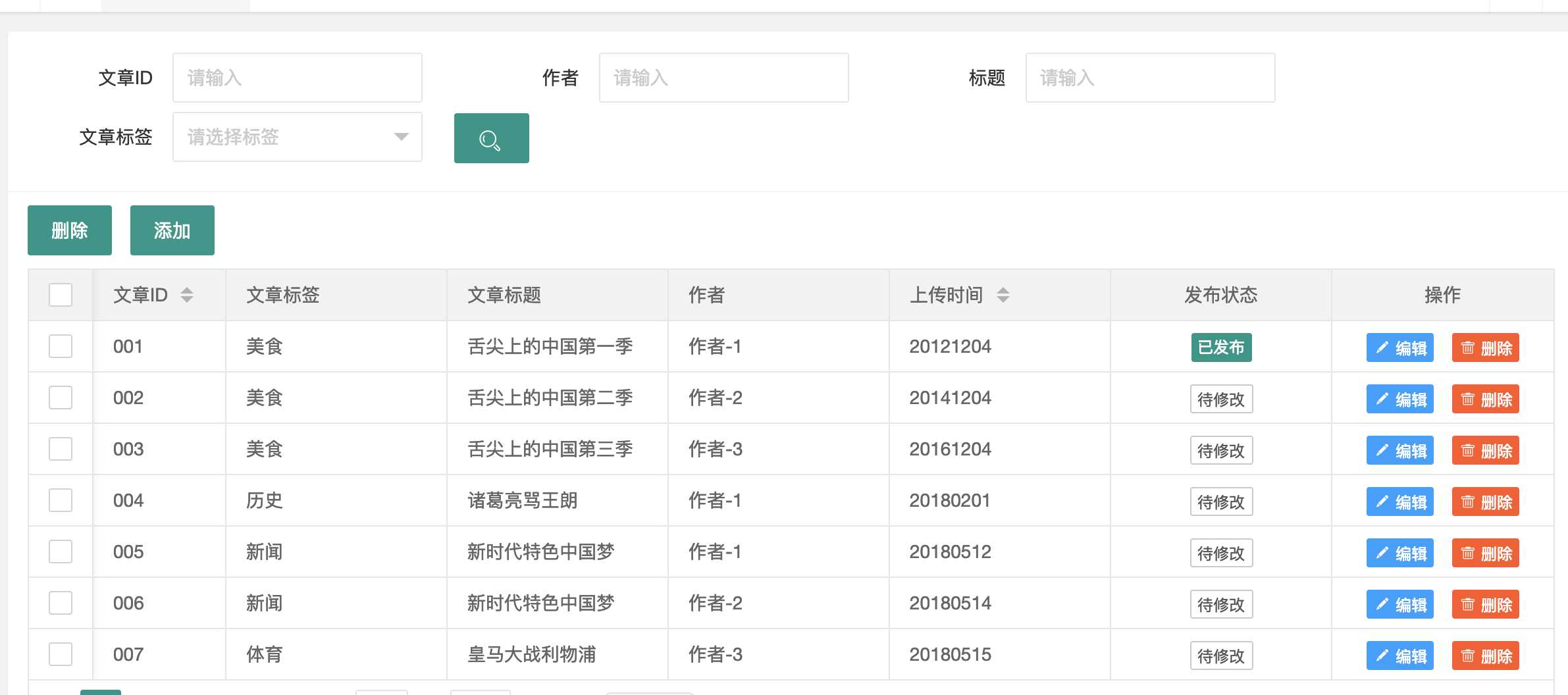Click title 诸葛亮骂王朗
This screenshot has width=1568, height=695.
tap(523, 500)
